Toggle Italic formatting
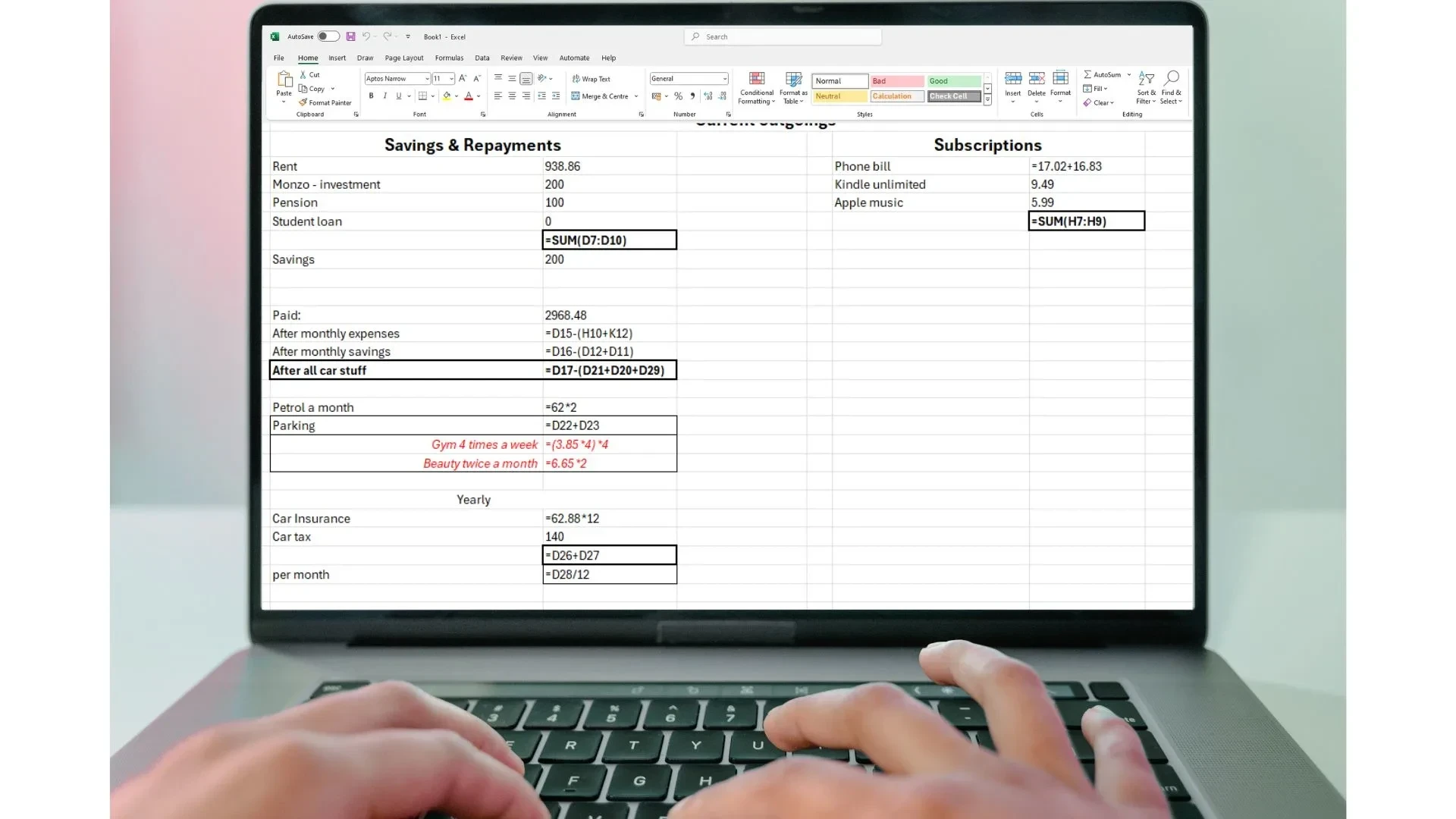The height and width of the screenshot is (819, 1456). pos(384,96)
